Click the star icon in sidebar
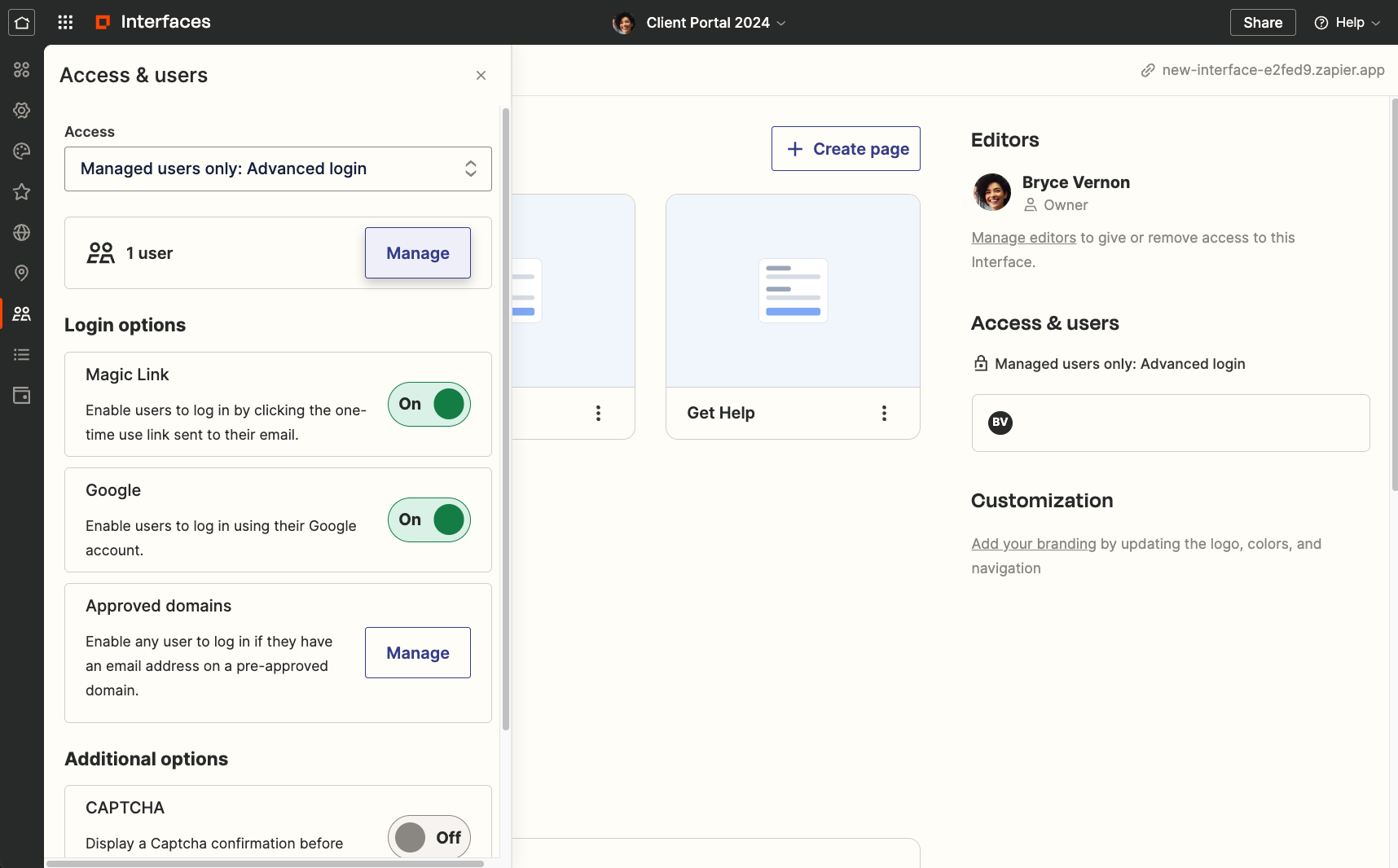Image resolution: width=1398 pixels, height=868 pixels. (22, 192)
